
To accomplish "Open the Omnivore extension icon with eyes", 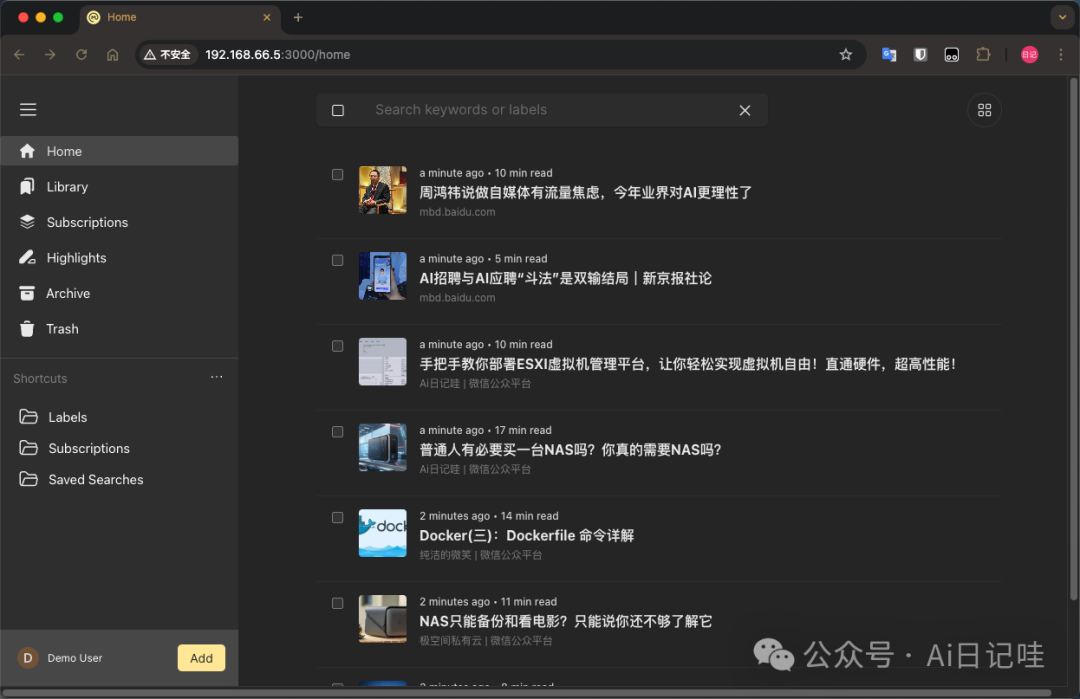I will [x=952, y=54].
